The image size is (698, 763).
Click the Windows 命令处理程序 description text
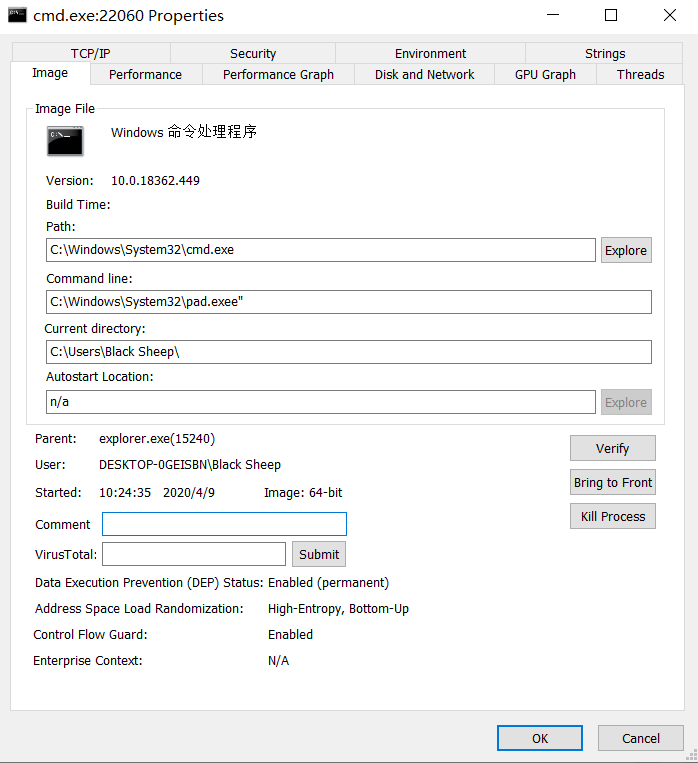184,132
